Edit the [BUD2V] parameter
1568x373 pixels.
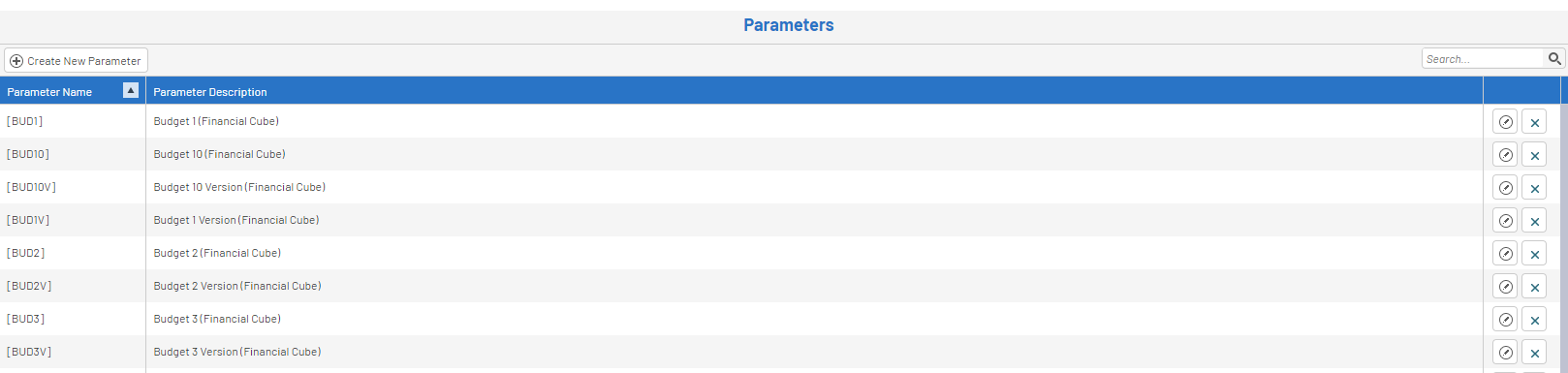point(1505,287)
